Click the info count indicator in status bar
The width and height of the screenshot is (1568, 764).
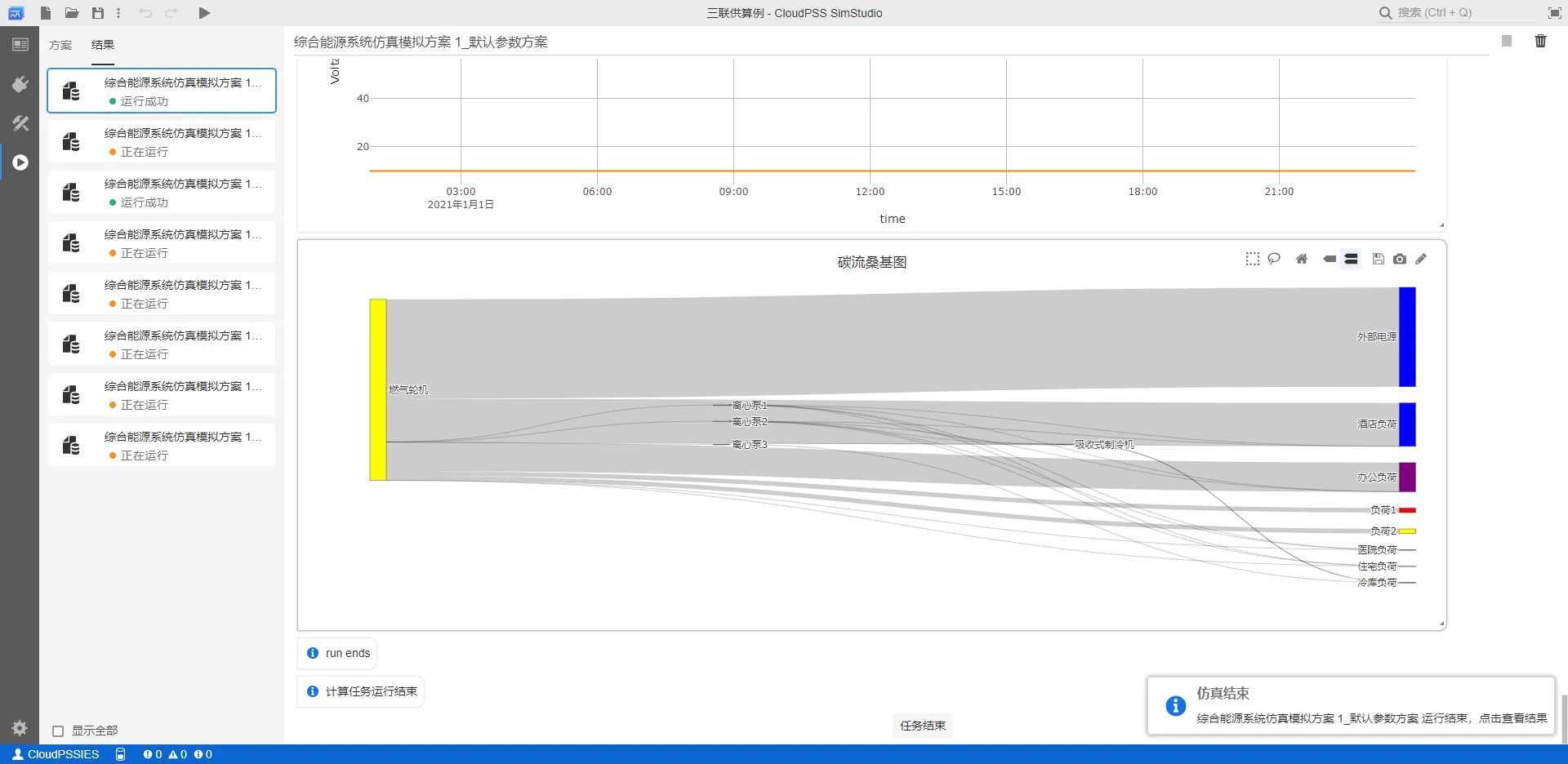pyautogui.click(x=203, y=754)
